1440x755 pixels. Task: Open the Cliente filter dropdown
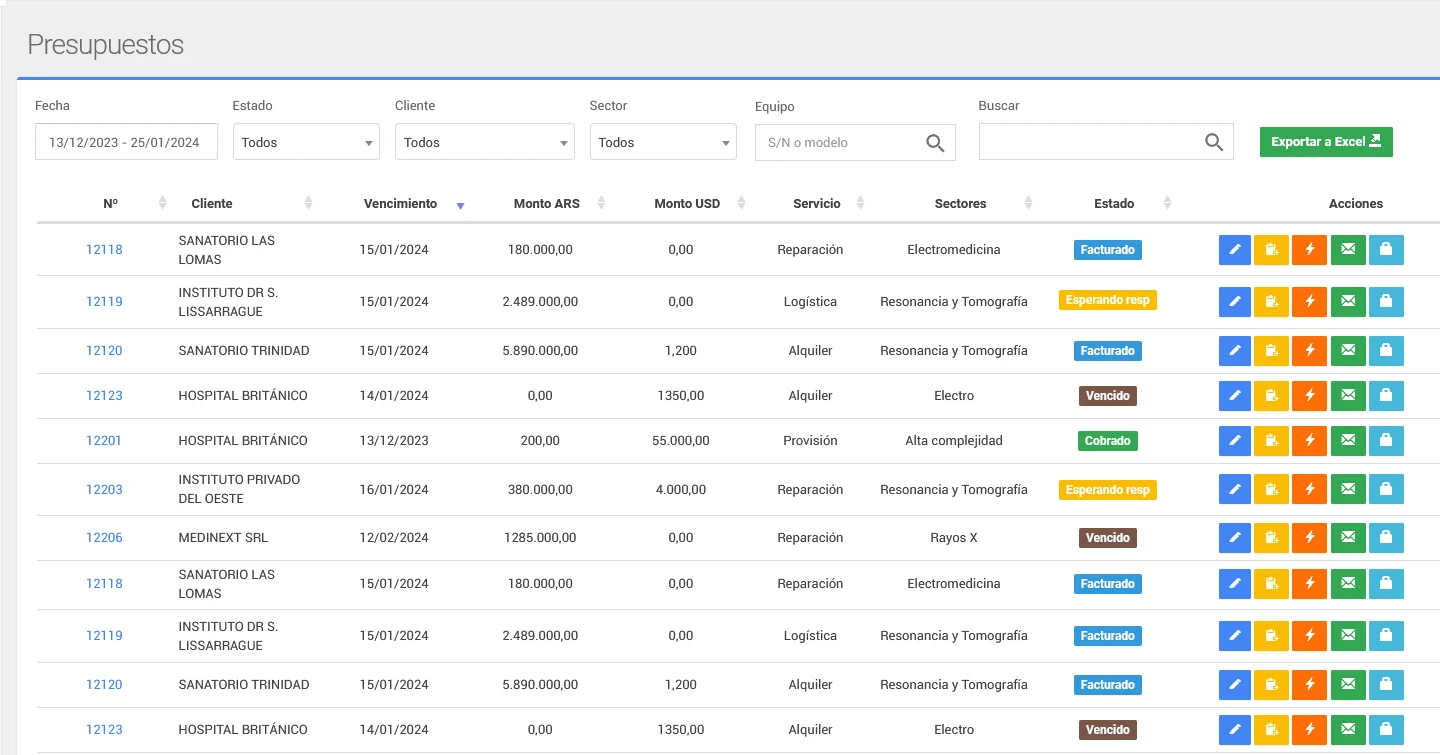(x=485, y=142)
